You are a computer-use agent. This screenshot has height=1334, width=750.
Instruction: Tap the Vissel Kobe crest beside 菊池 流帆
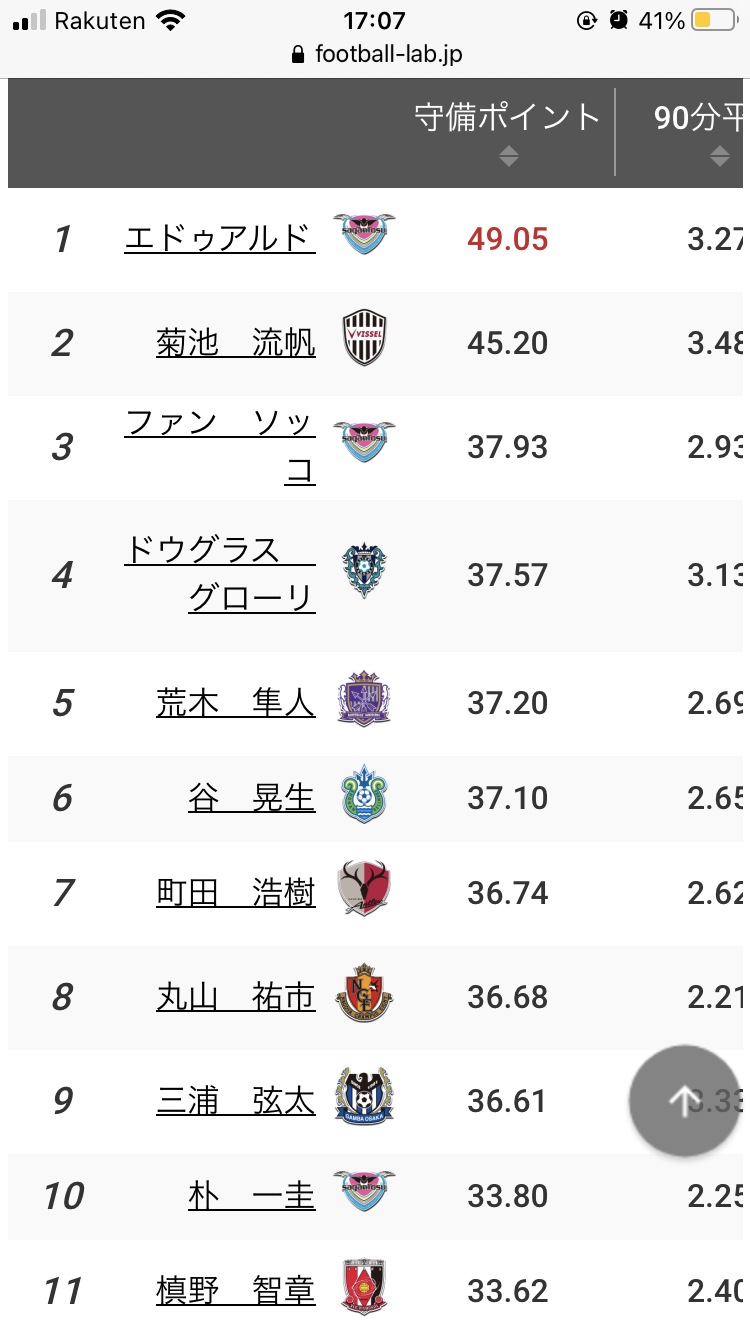coord(363,338)
